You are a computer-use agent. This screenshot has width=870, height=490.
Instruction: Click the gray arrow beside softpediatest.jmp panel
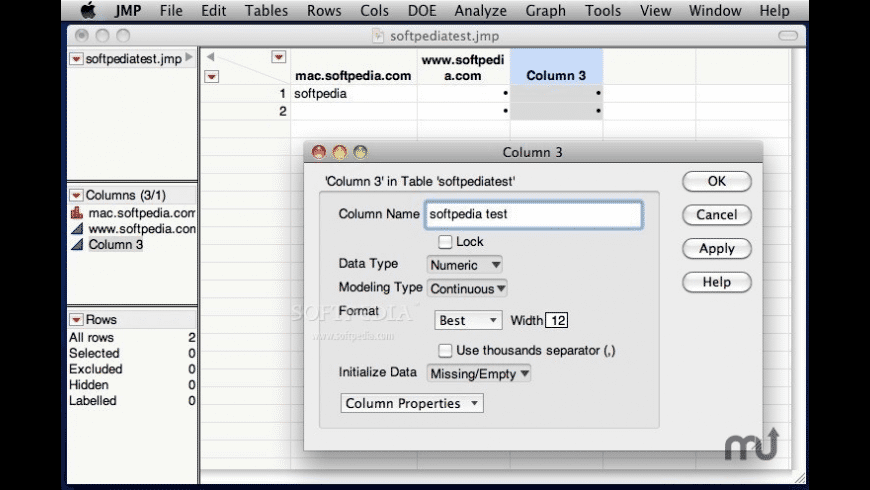pyautogui.click(x=189, y=57)
